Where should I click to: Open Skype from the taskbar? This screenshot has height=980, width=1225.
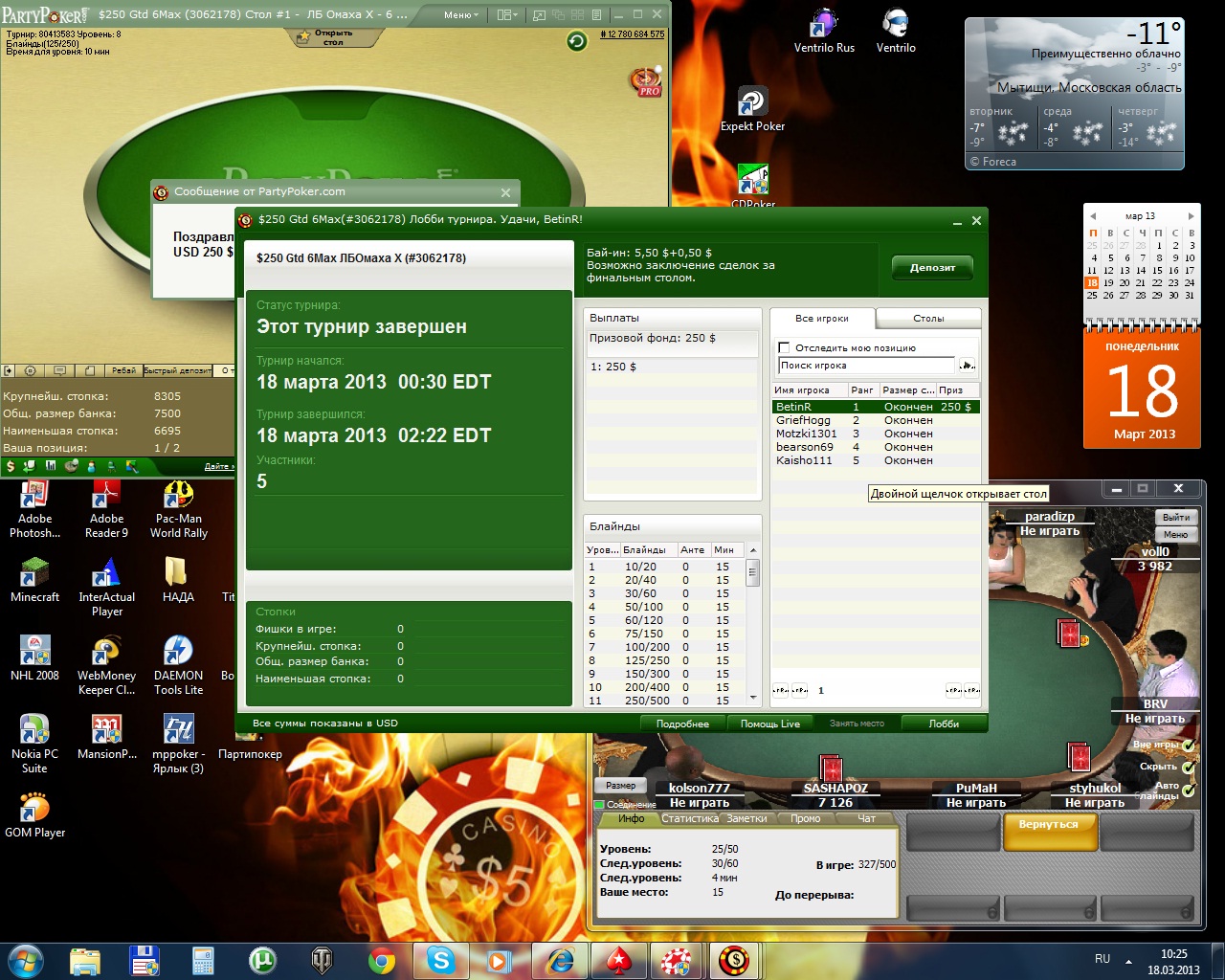coord(440,959)
